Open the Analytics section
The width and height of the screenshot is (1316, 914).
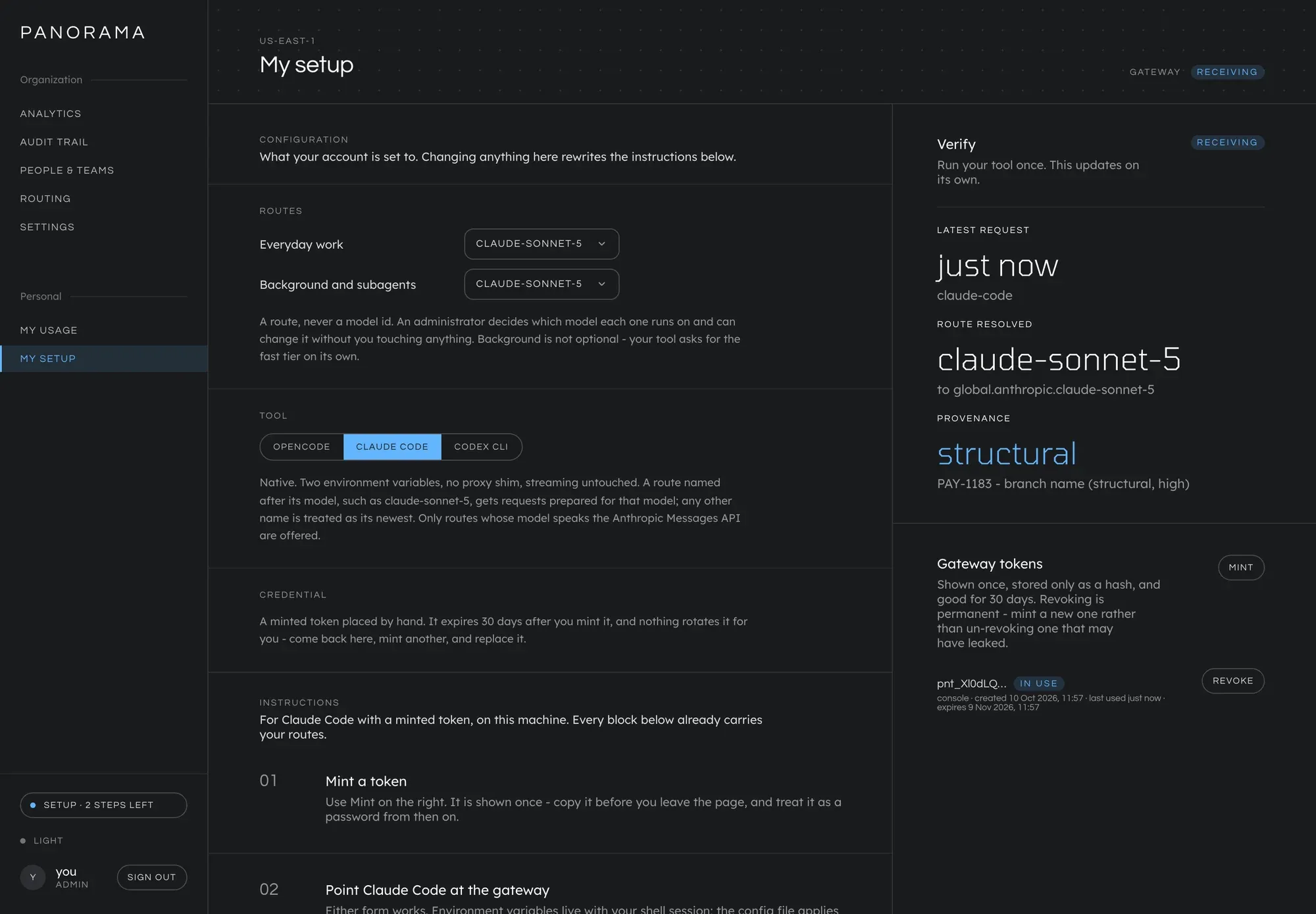(51, 114)
